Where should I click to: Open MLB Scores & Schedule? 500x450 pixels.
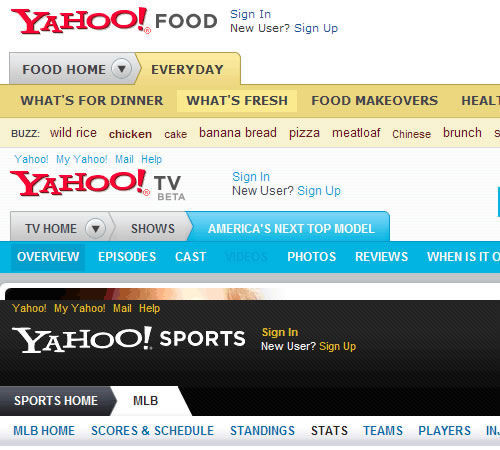[152, 431]
